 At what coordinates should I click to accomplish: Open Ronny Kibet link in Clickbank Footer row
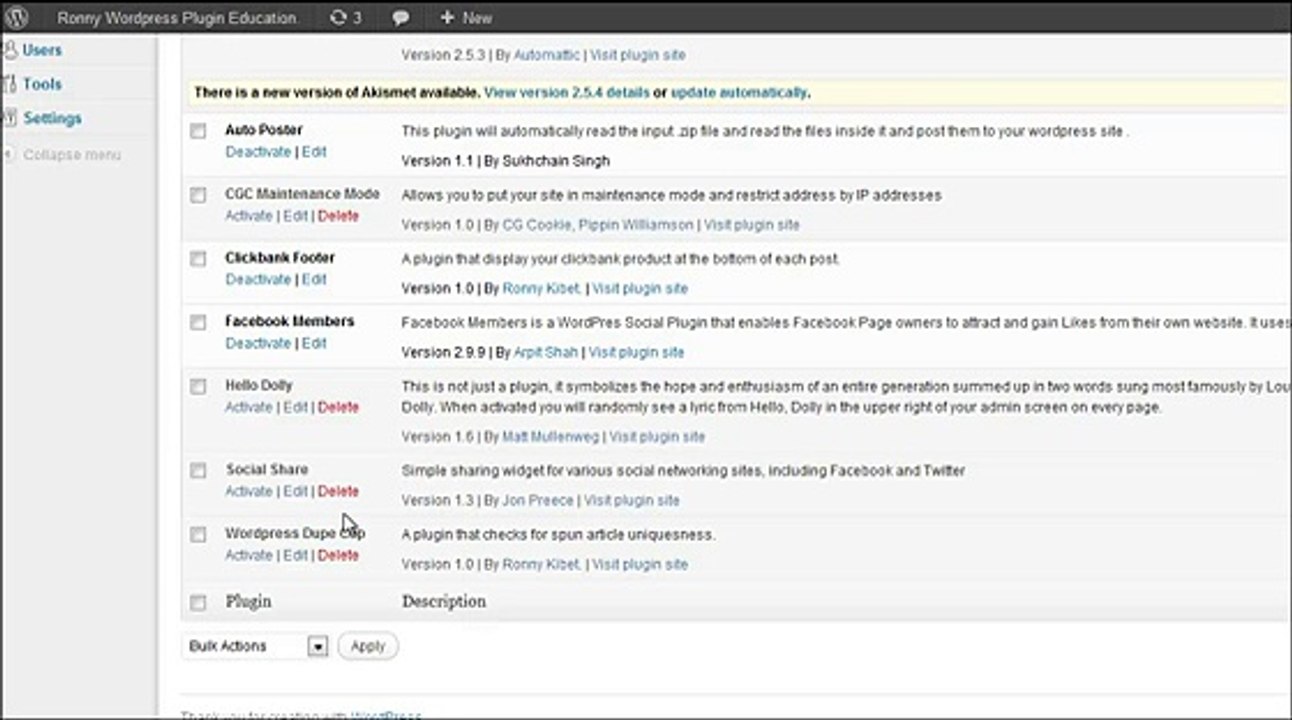click(541, 288)
